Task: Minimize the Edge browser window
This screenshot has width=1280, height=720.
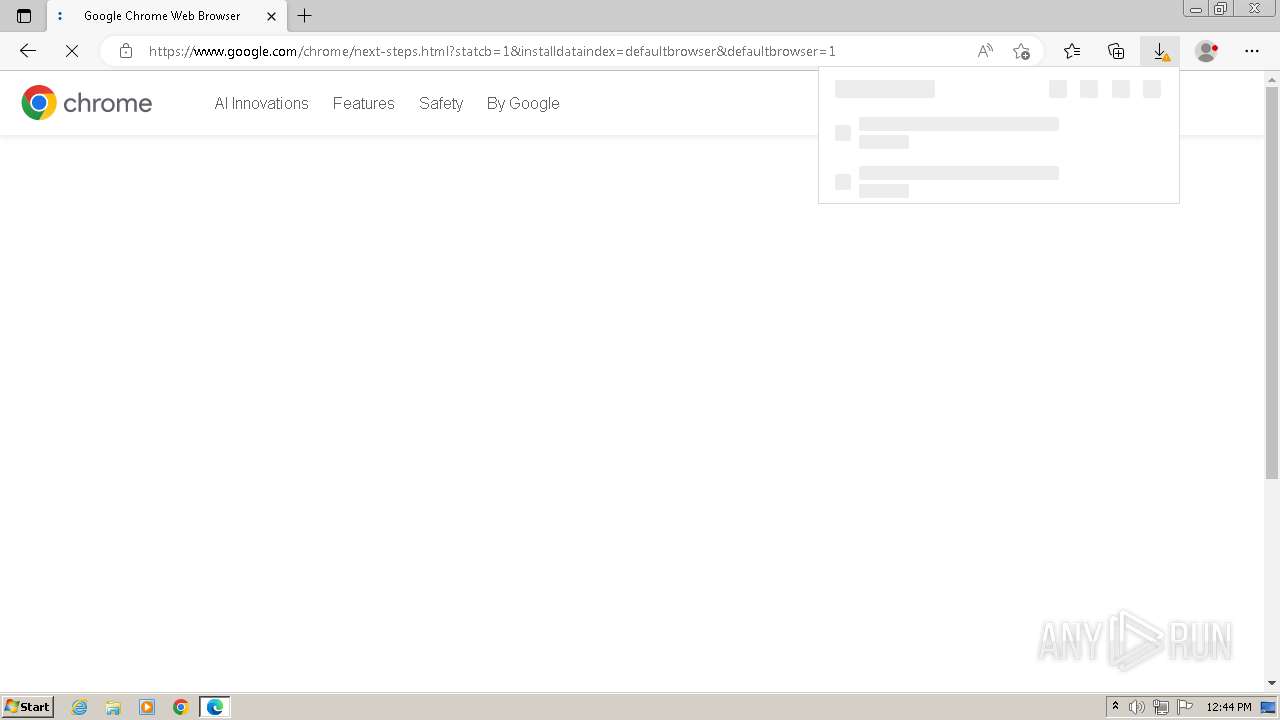Action: [x=1196, y=8]
